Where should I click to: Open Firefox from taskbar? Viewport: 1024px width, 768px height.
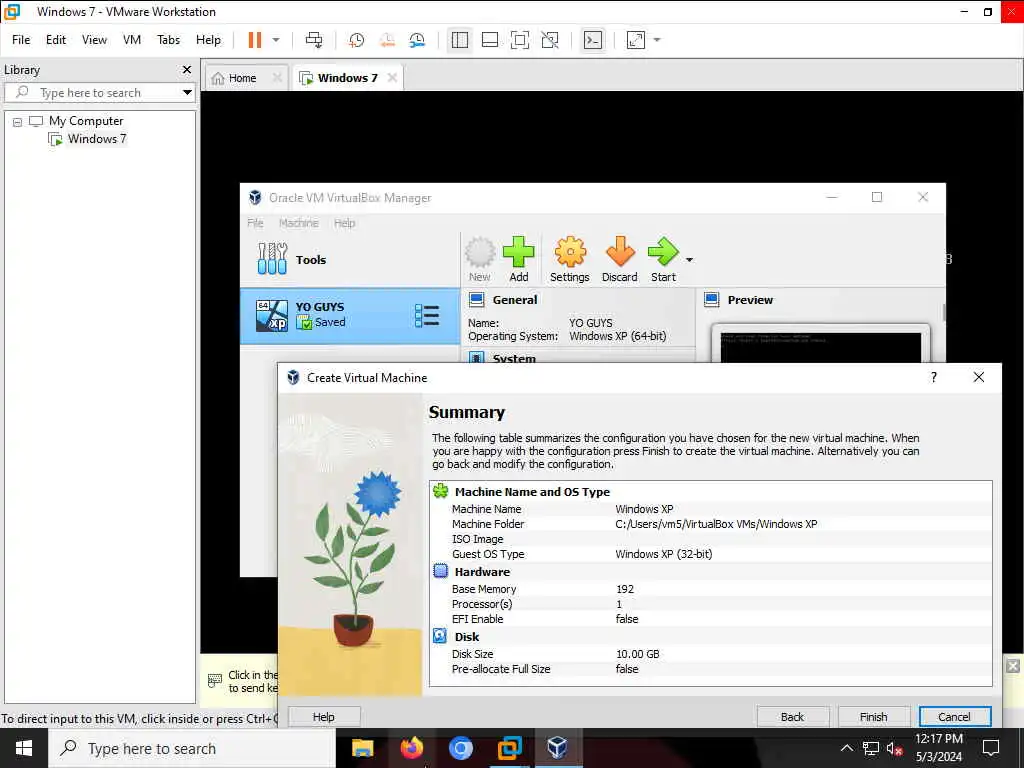411,748
